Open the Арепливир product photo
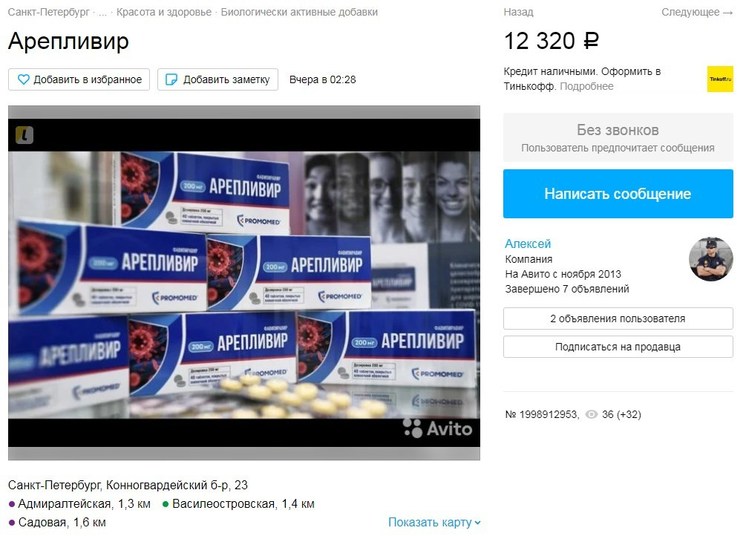746x539 pixels. (x=244, y=283)
